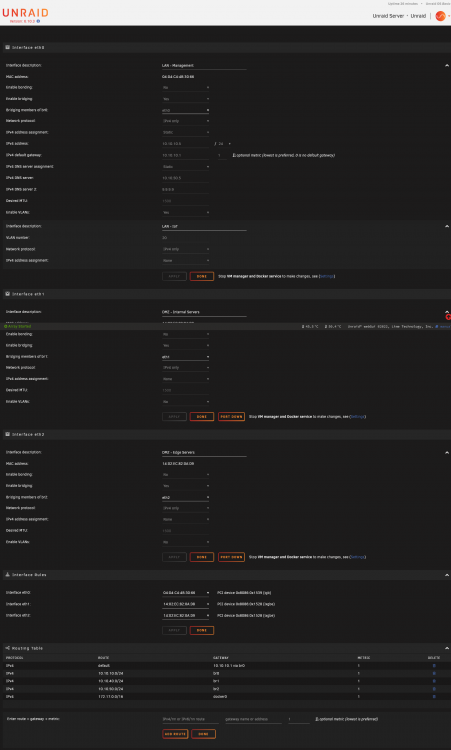Open eth0 IPv4 DNS server assignment dropdown

pyautogui.click(x=186, y=167)
